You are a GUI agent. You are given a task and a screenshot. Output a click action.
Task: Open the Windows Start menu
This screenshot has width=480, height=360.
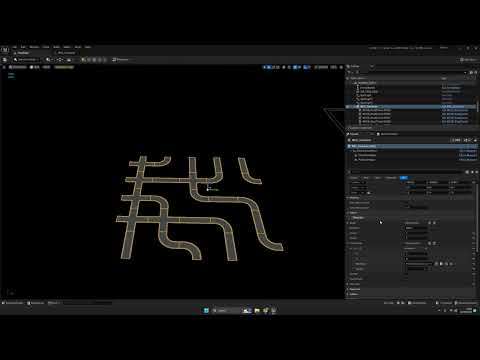tap(206, 310)
